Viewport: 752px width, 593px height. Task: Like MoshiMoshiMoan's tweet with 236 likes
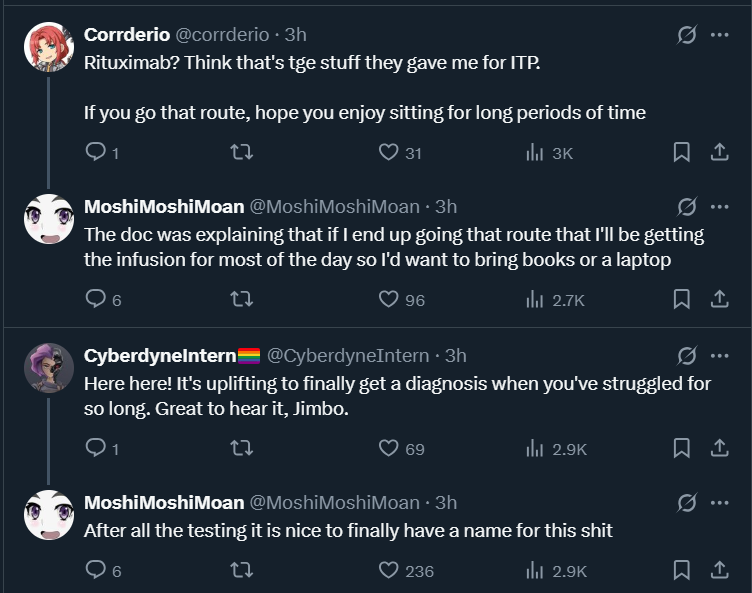point(389,571)
